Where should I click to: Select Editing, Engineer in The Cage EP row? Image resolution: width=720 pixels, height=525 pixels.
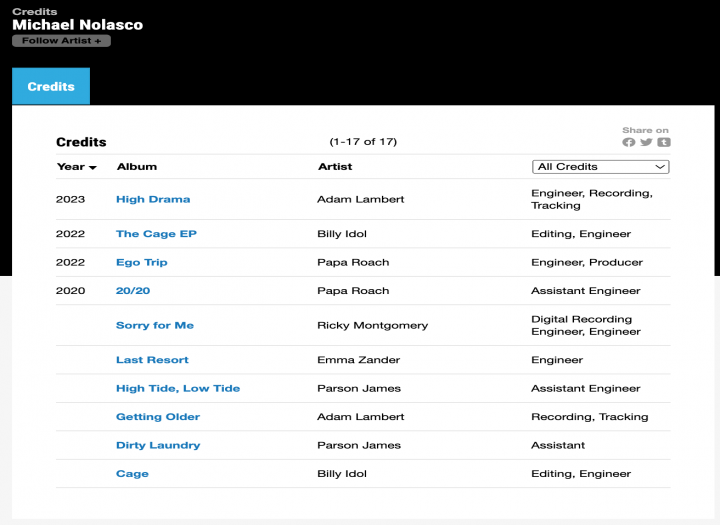coord(581,234)
